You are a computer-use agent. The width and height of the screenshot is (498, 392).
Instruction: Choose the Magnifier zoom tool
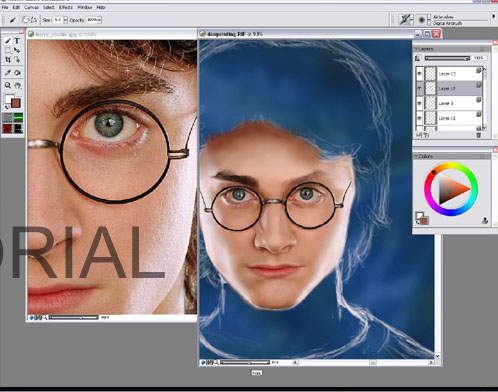(x=8, y=85)
